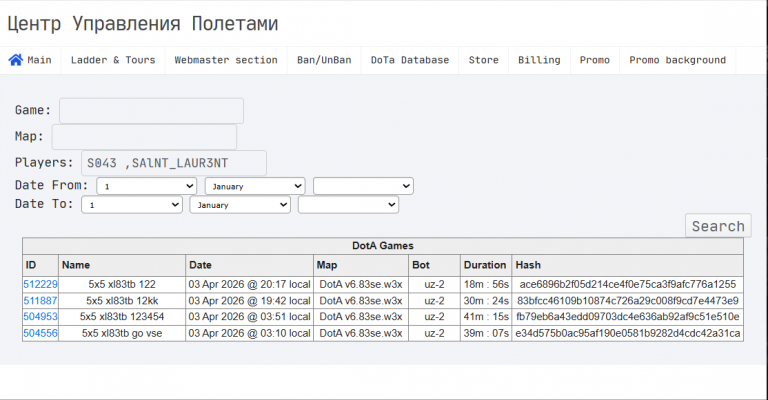Open game ID 504556 link
This screenshot has height=400, width=768.
click(40, 333)
